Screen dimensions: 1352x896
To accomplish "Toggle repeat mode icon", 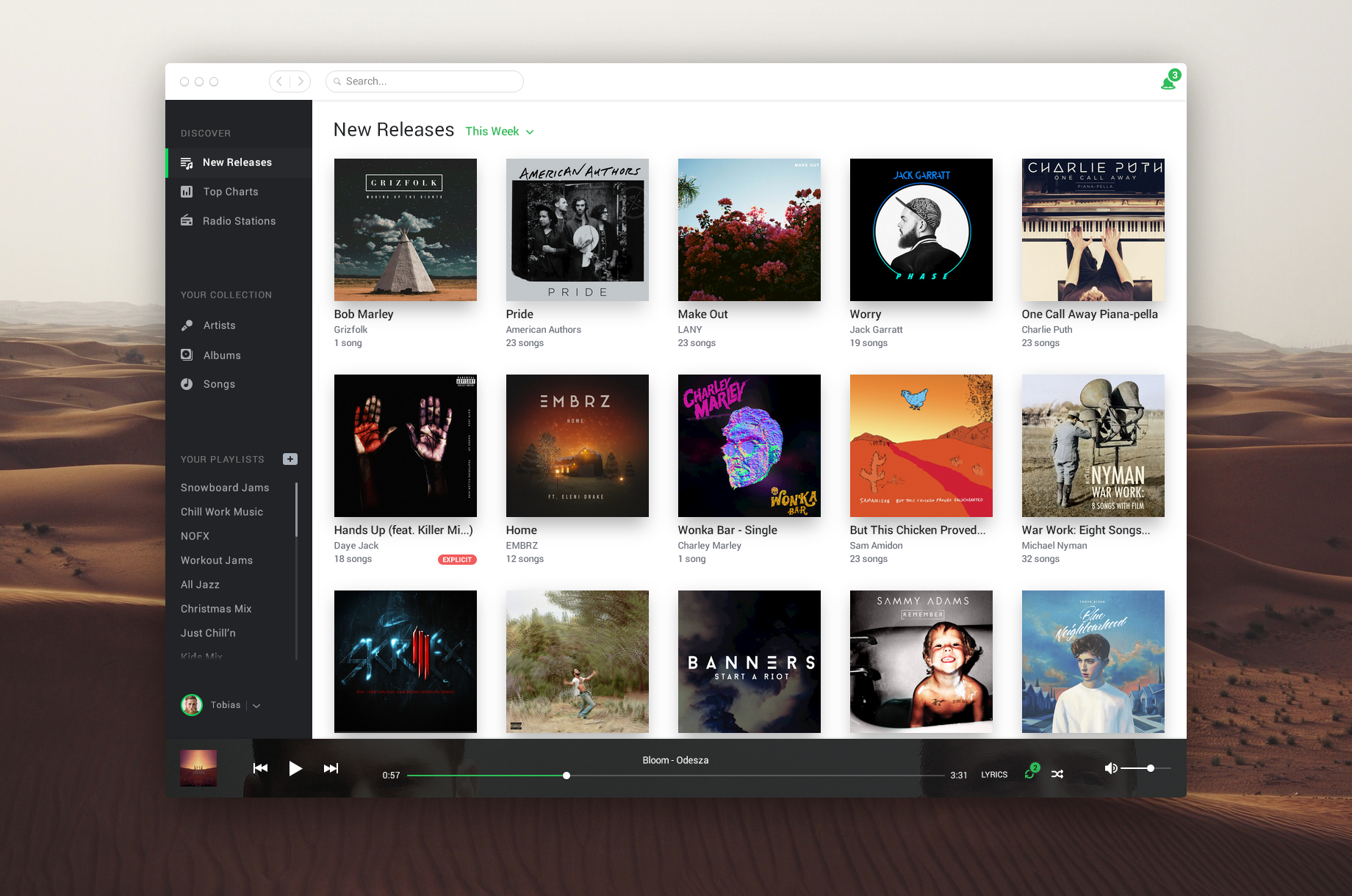I will (x=1031, y=773).
